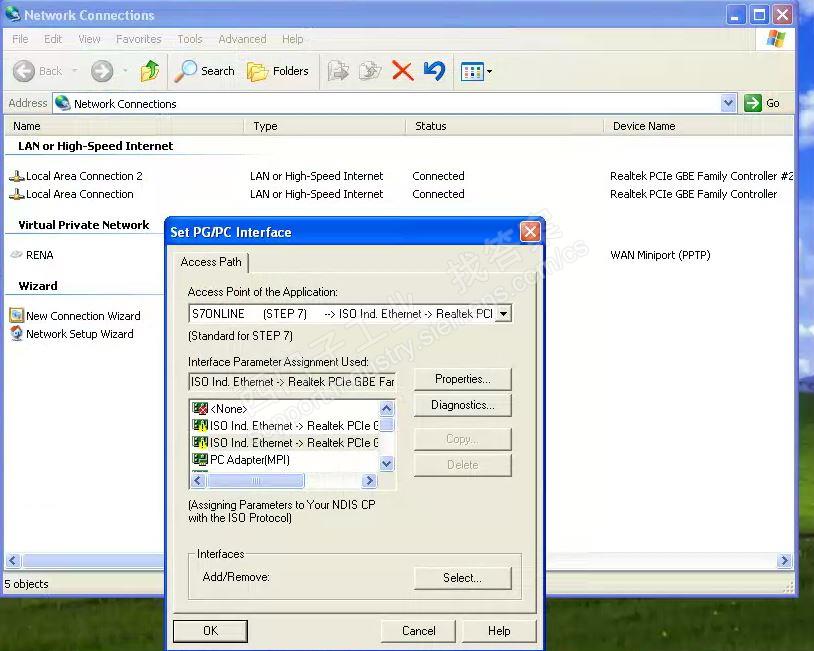Click interface list scroll down arrow
The width and height of the screenshot is (814, 651).
[387, 464]
